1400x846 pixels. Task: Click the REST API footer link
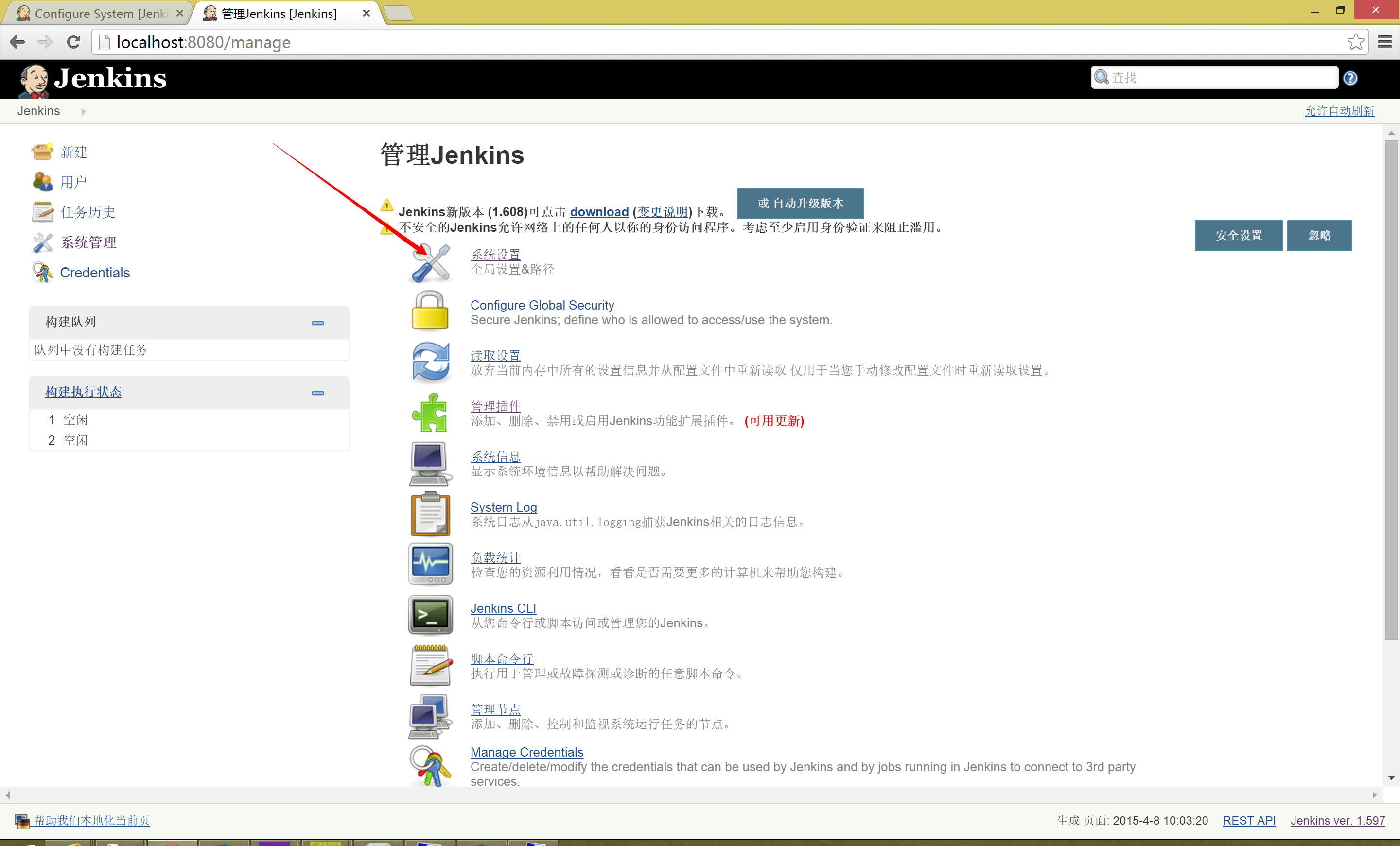coord(1249,820)
